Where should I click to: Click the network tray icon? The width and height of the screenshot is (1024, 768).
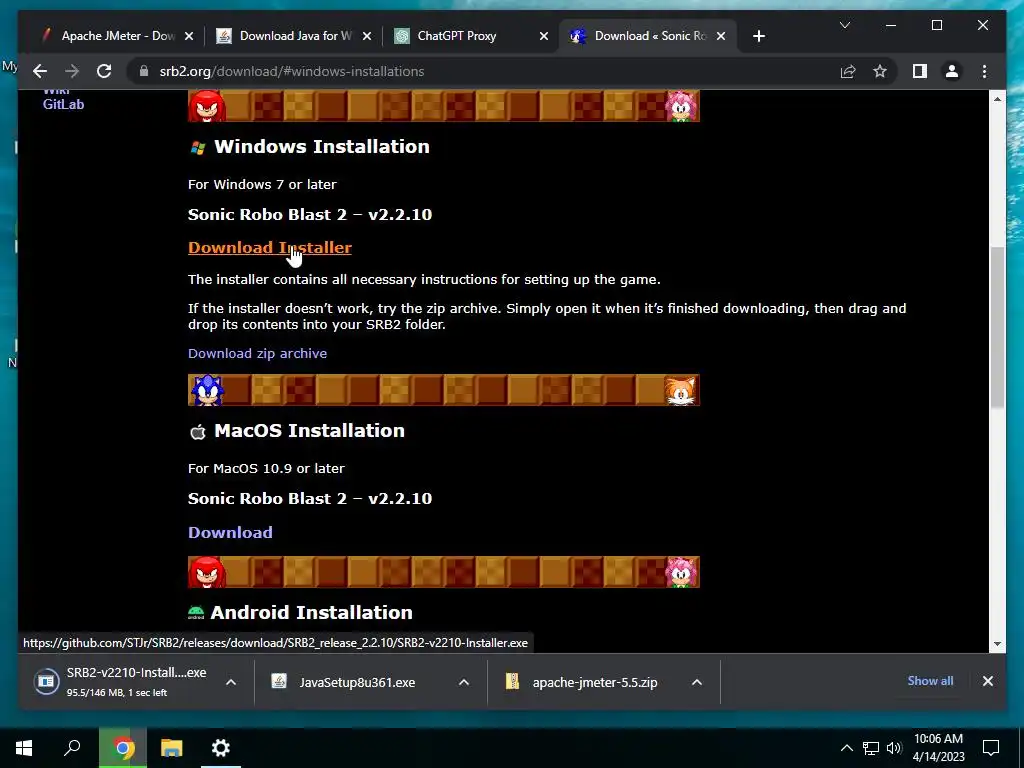(871, 748)
